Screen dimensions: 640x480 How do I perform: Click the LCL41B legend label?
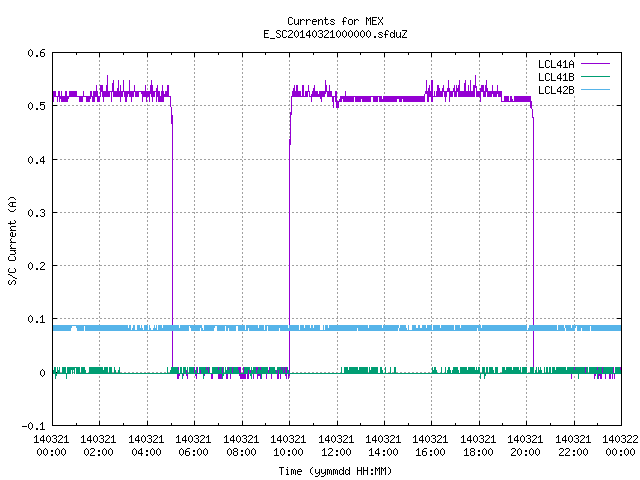pos(556,77)
